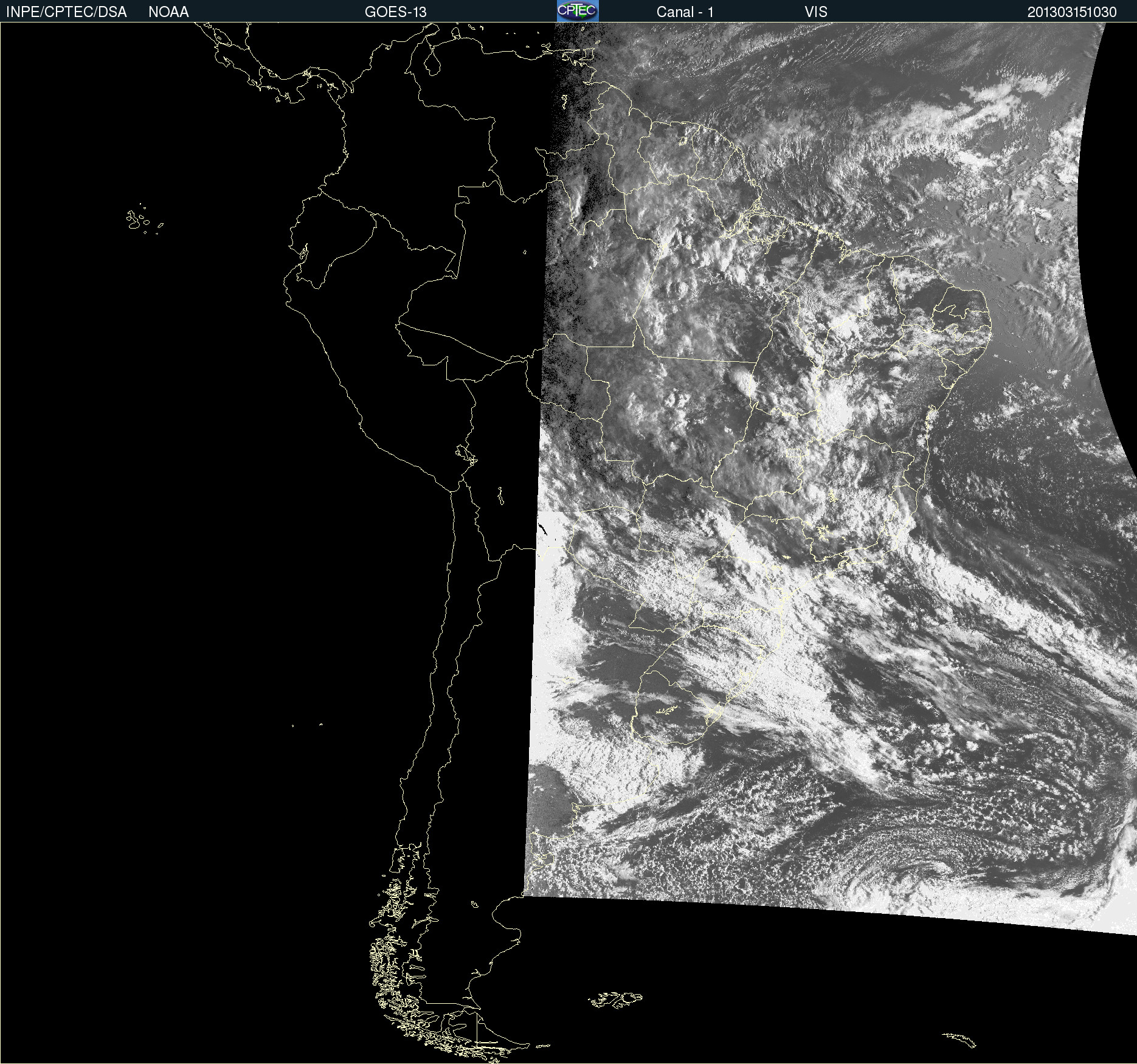
Task: Click the Canal - 1 label
Action: pyautogui.click(x=685, y=12)
